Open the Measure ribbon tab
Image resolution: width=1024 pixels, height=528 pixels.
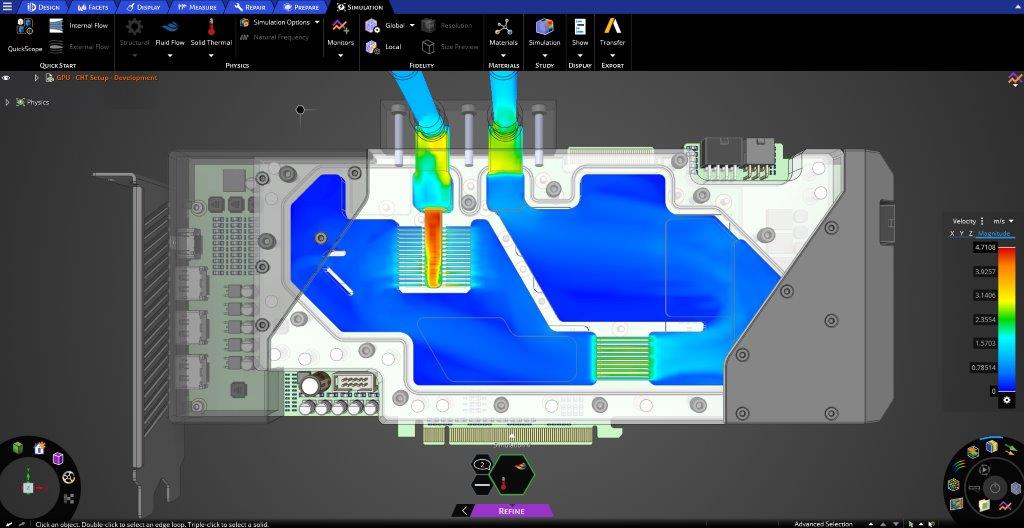click(x=197, y=7)
